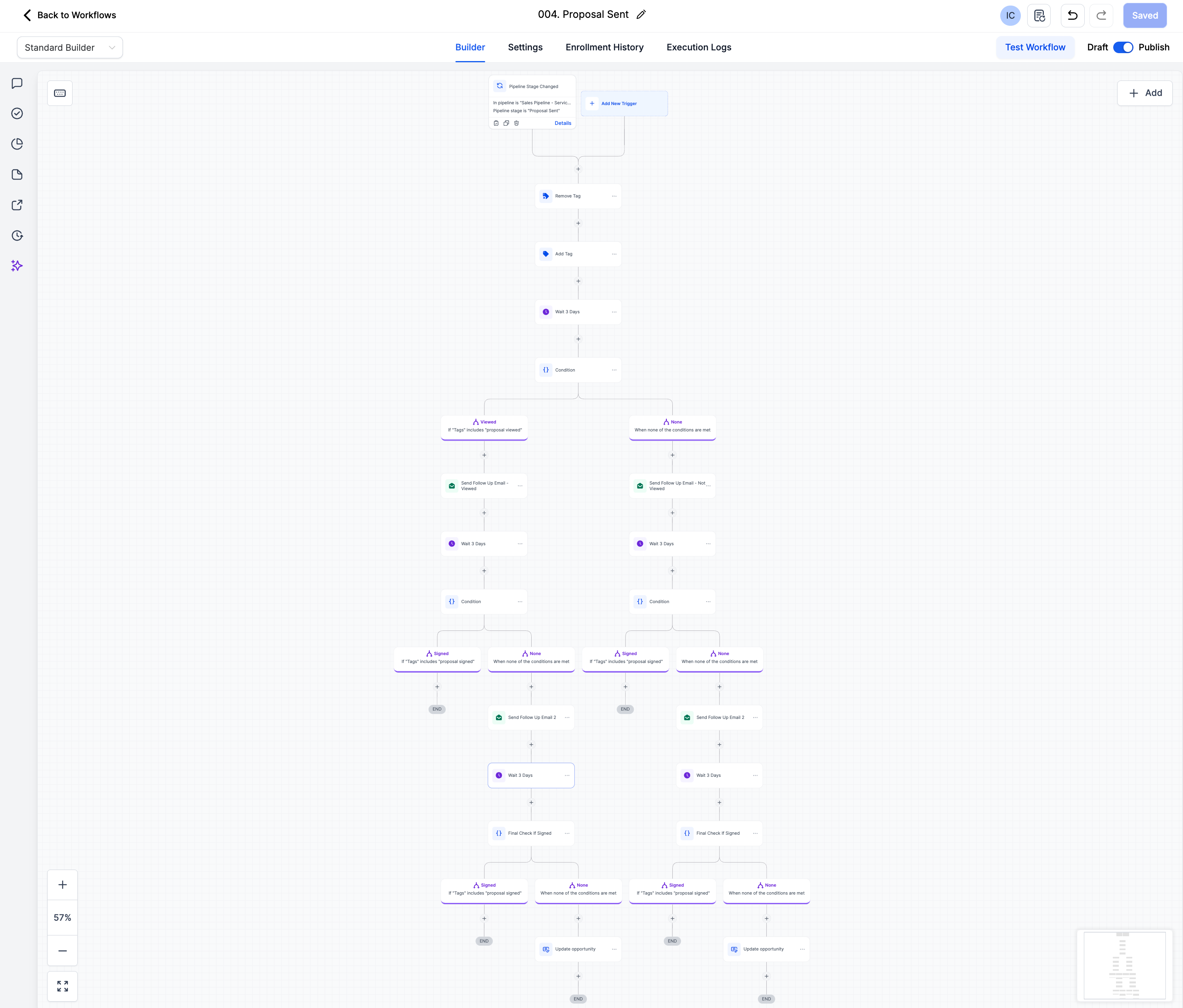The height and width of the screenshot is (1008, 1183).
Task: Click the AI sparkle icon in sidebar
Action: (17, 266)
